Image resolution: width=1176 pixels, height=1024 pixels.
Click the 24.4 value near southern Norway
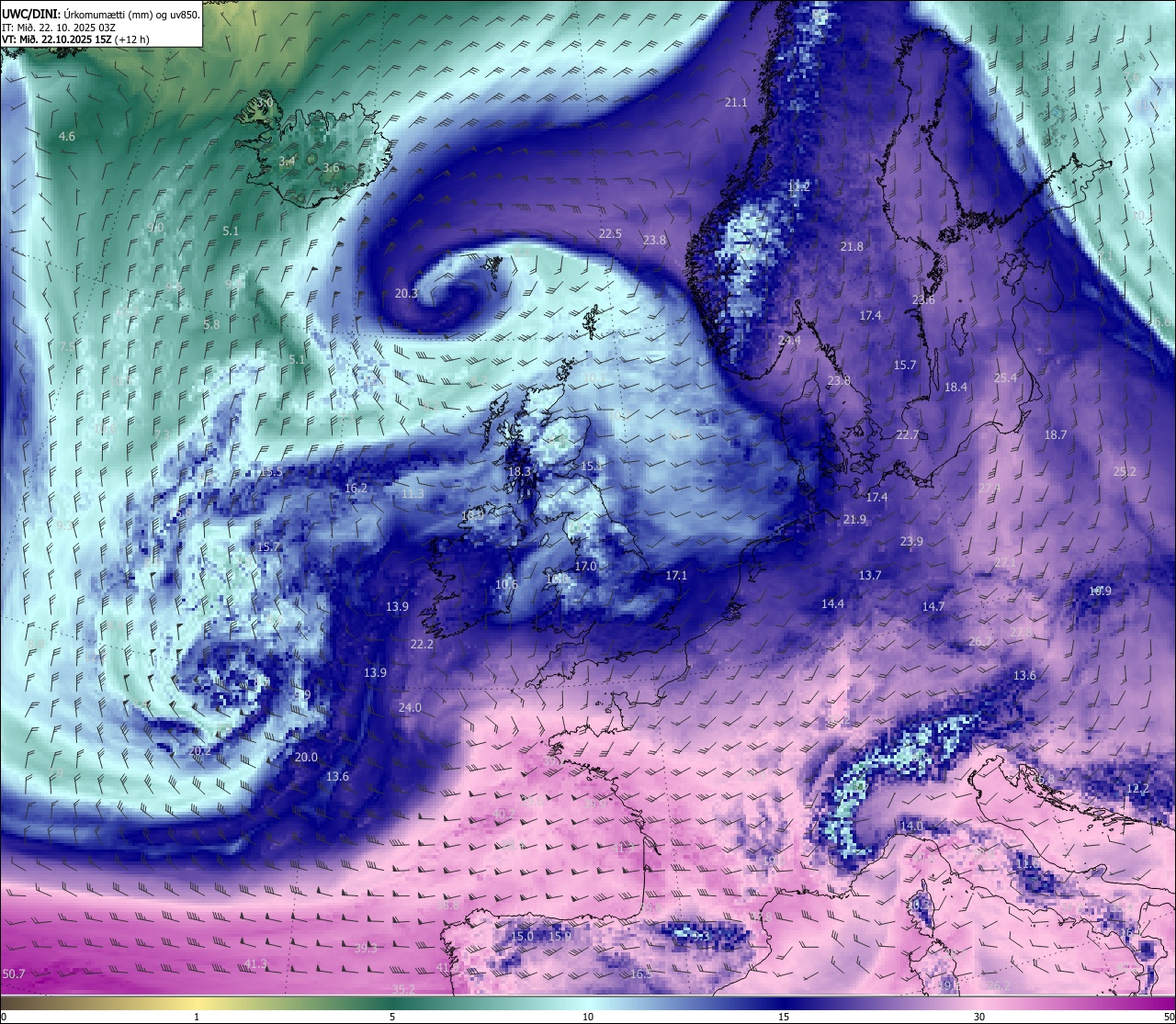pyautogui.click(x=789, y=340)
